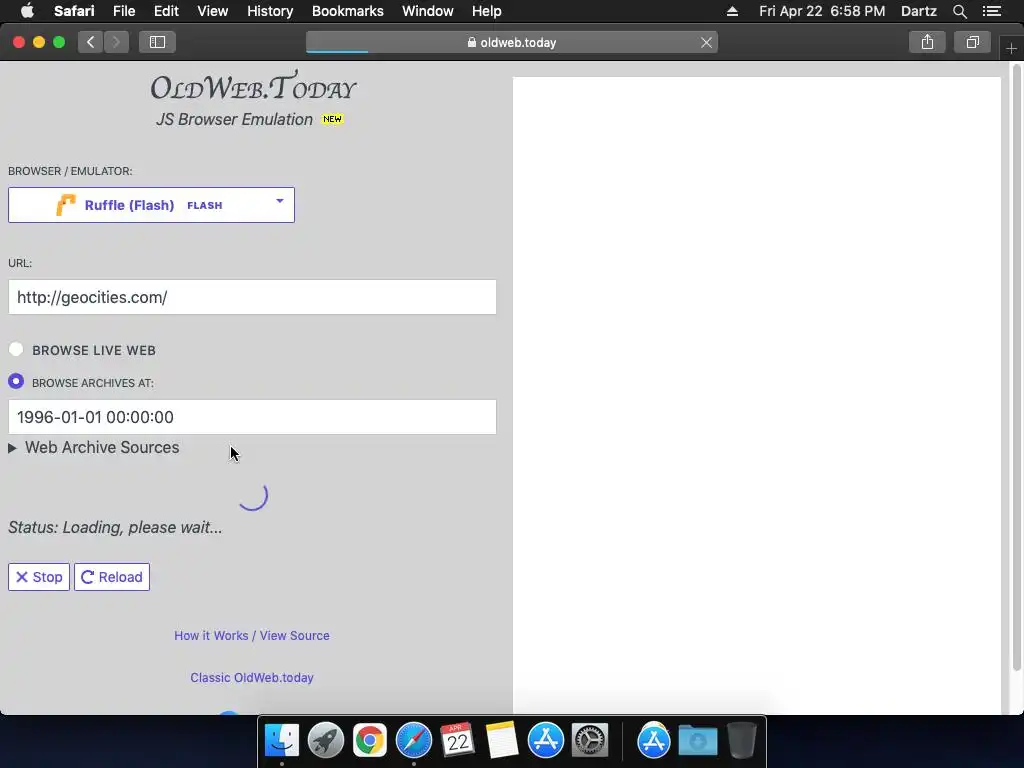The image size is (1024, 768).
Task: Open Classic OldWeb.today link
Action: tap(251, 677)
